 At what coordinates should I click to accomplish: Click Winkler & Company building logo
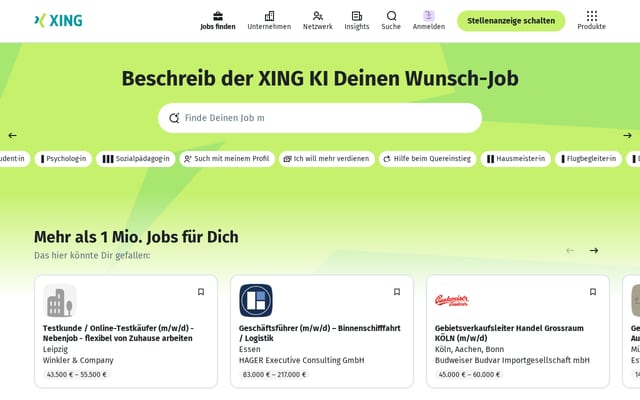coord(60,300)
